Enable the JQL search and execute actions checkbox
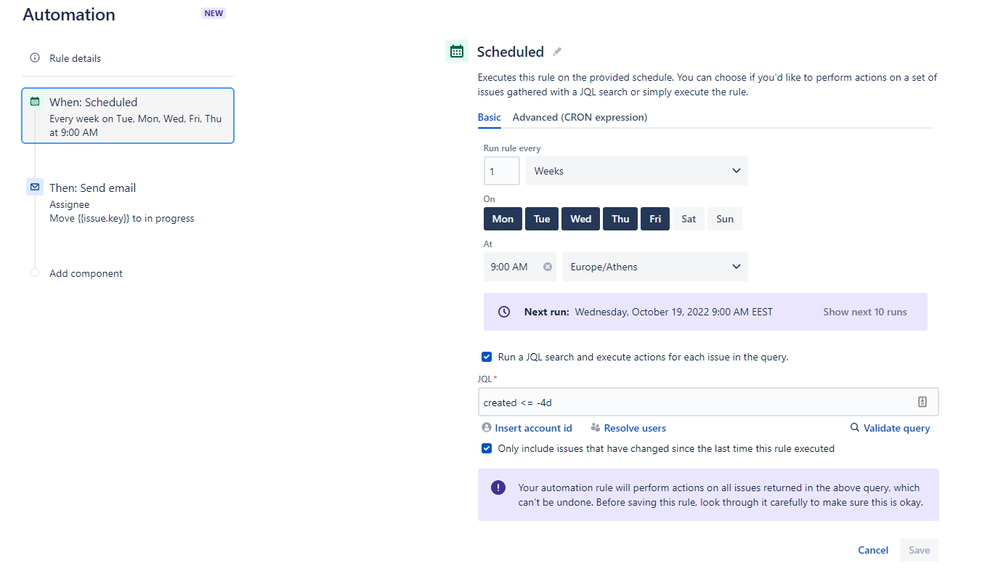The height and width of the screenshot is (577, 998). coord(487,357)
